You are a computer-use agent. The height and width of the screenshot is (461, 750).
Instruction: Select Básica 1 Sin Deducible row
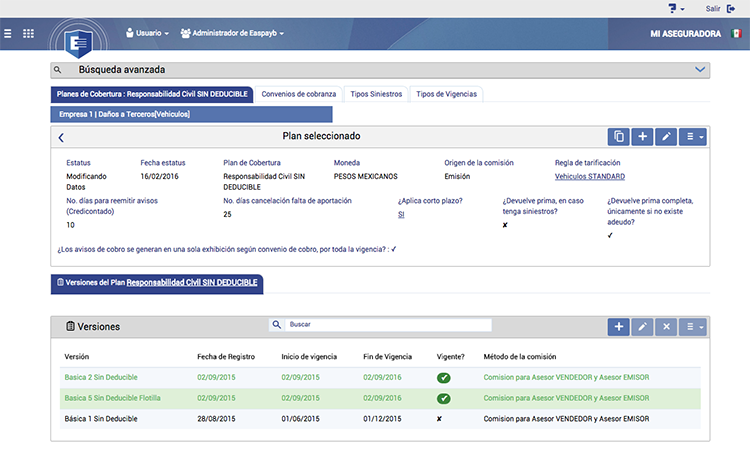(380, 419)
